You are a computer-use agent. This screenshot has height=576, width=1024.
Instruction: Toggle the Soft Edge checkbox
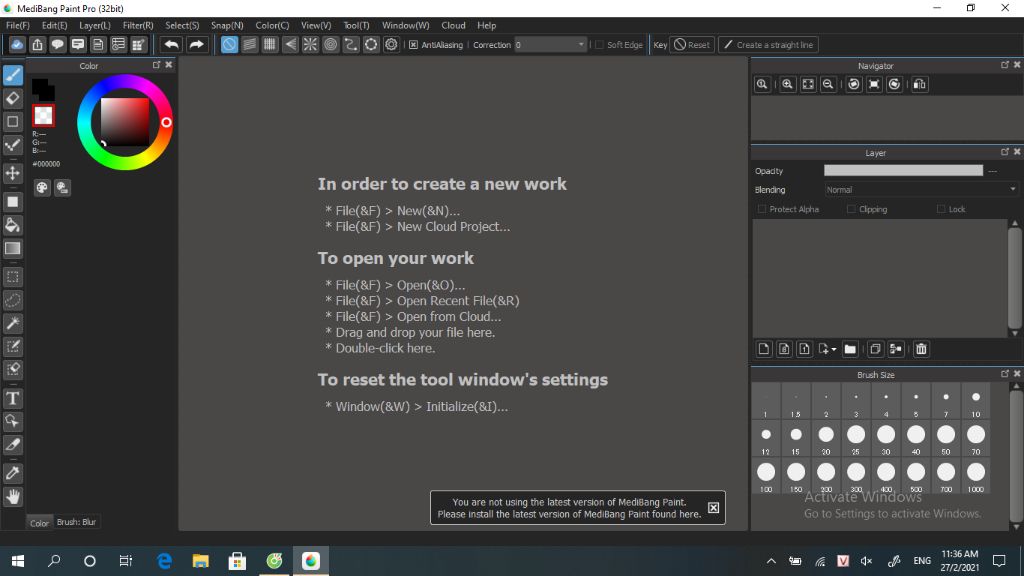point(600,45)
